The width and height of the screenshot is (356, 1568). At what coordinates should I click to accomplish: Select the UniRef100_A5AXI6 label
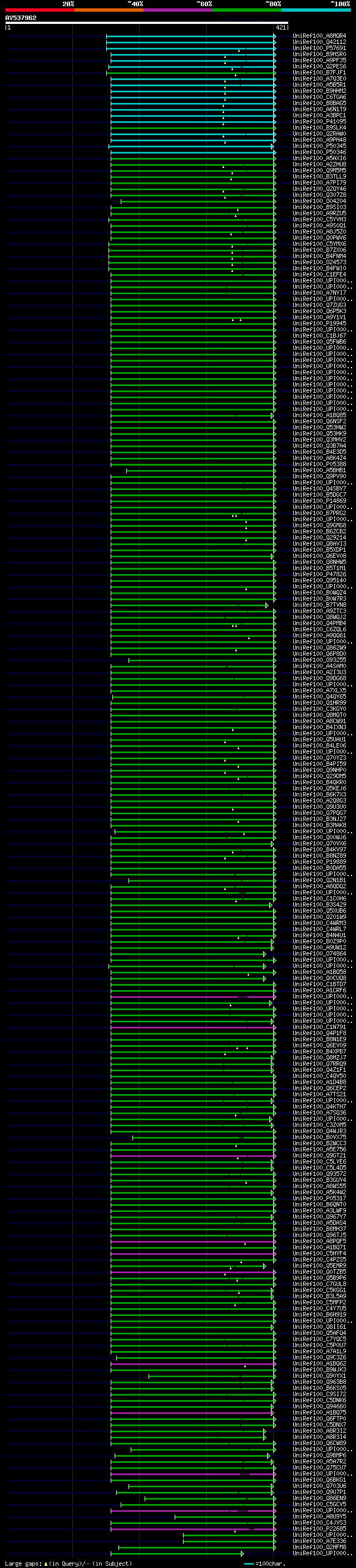(319, 159)
